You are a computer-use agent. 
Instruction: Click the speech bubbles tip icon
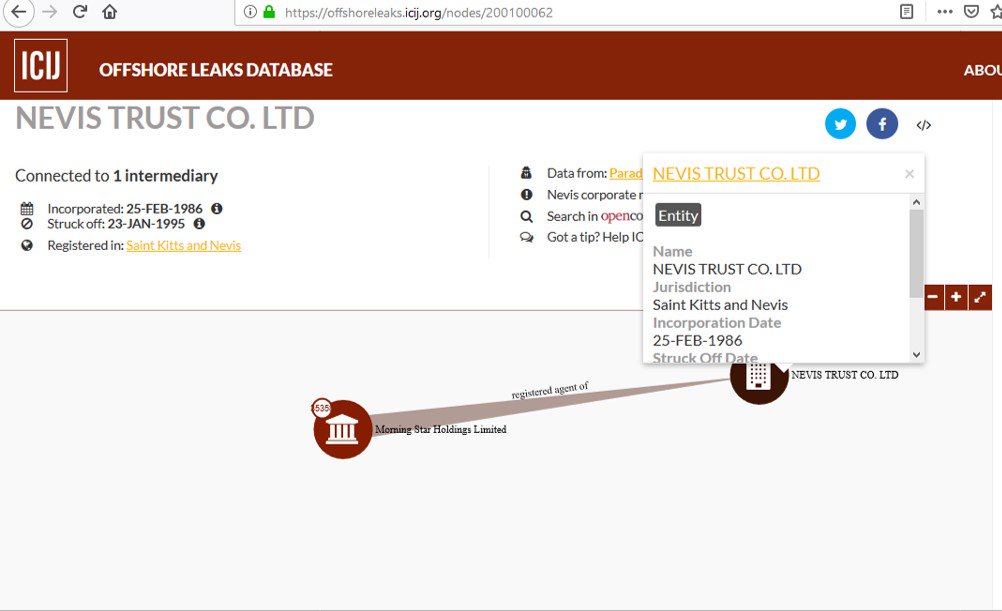click(527, 237)
